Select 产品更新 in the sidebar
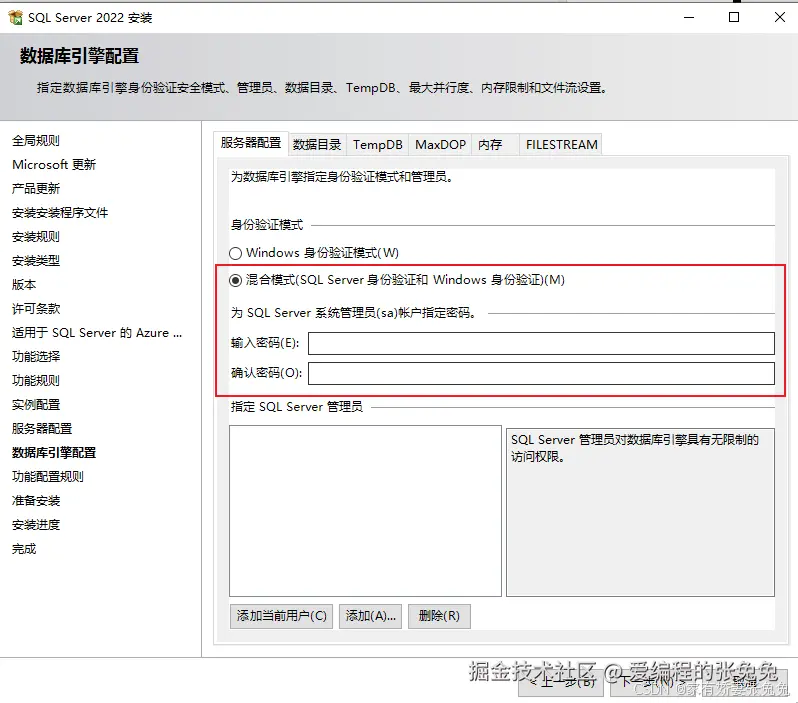This screenshot has width=798, height=703. (36, 188)
